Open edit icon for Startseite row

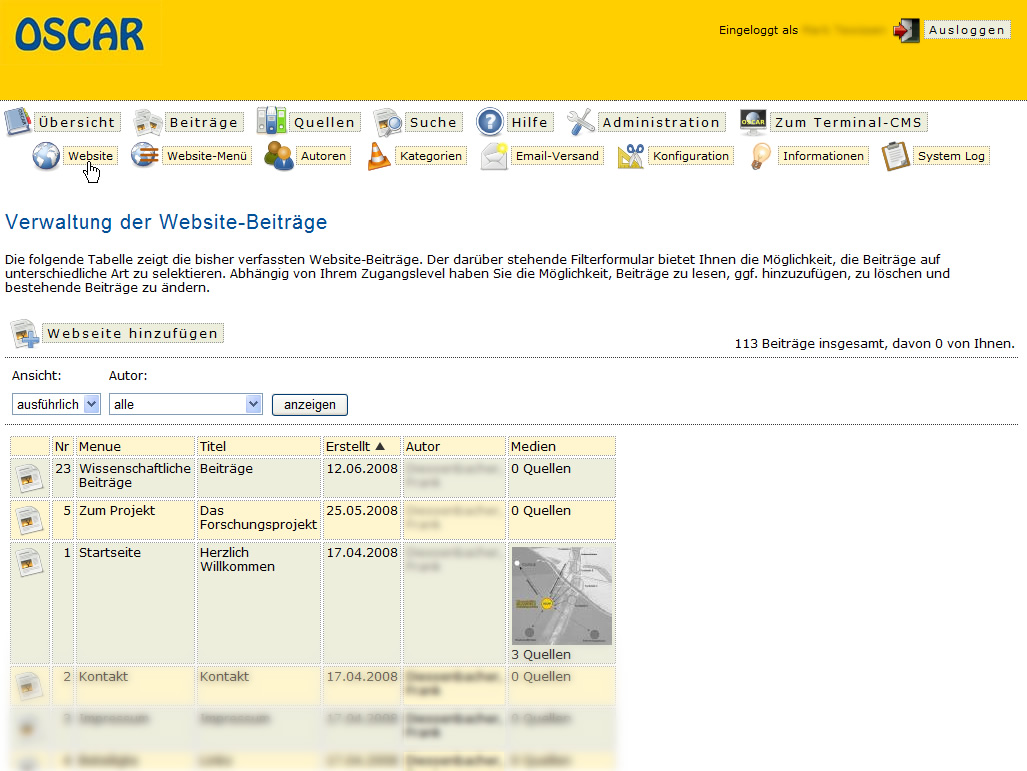(30, 562)
